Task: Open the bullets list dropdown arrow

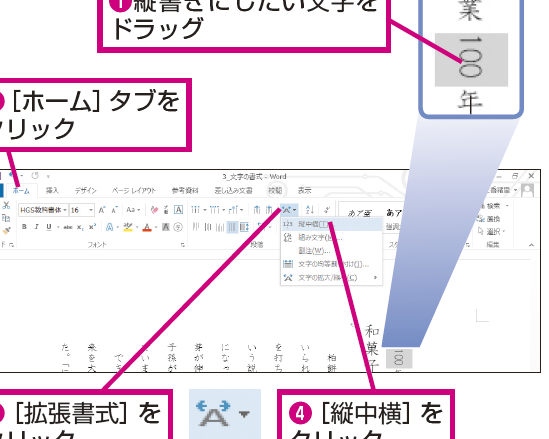Action: 205,210
